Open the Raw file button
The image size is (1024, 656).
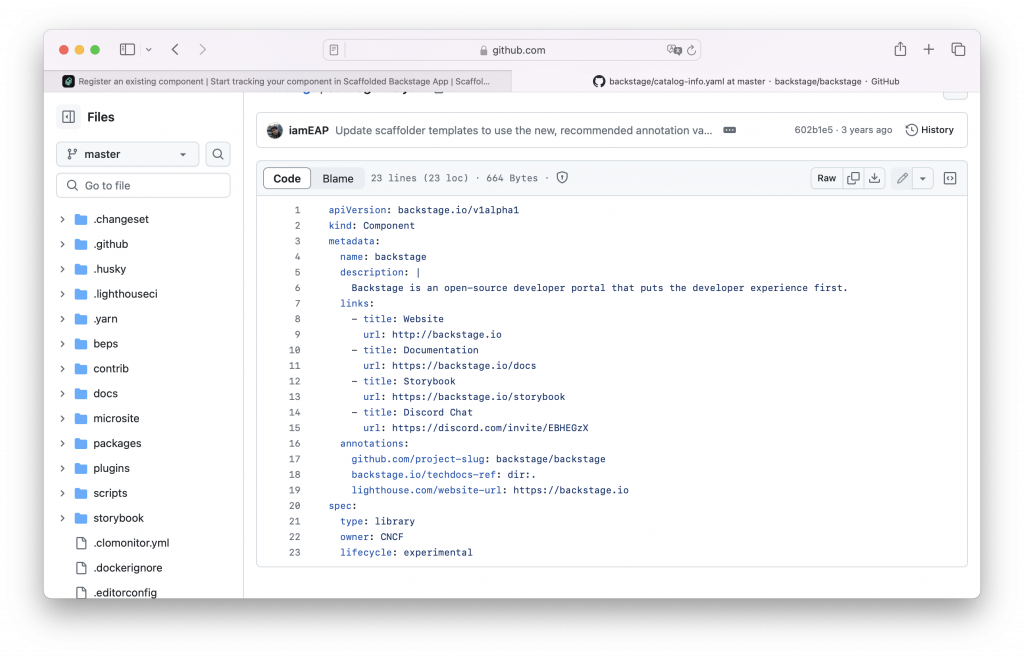826,178
